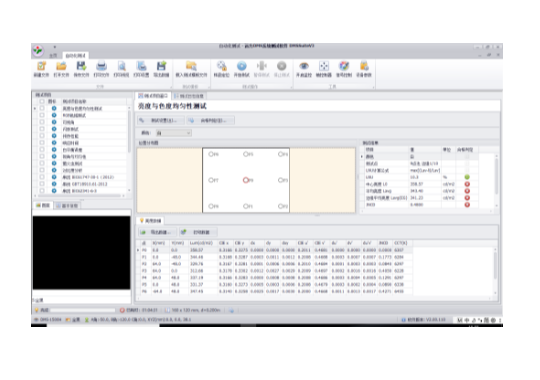The width and height of the screenshot is (540, 380).
Task: Check the first test item checkbox
Action: point(42,108)
